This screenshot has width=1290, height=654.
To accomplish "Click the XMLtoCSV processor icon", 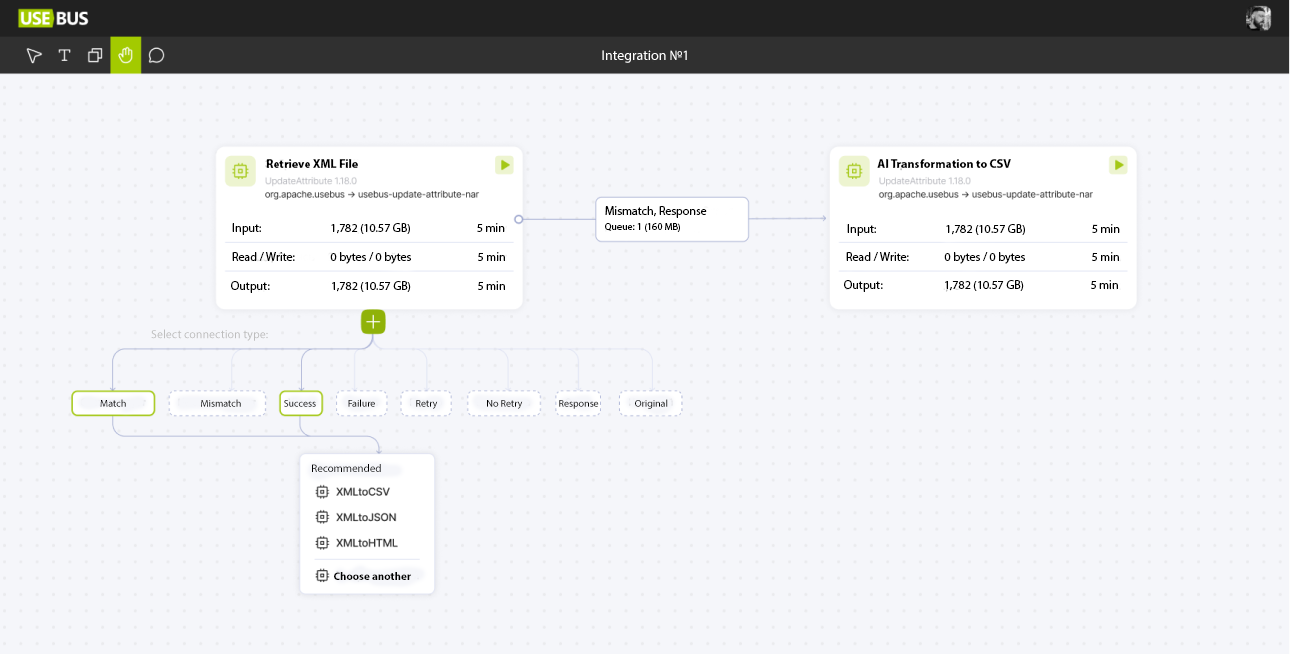I will pos(322,492).
